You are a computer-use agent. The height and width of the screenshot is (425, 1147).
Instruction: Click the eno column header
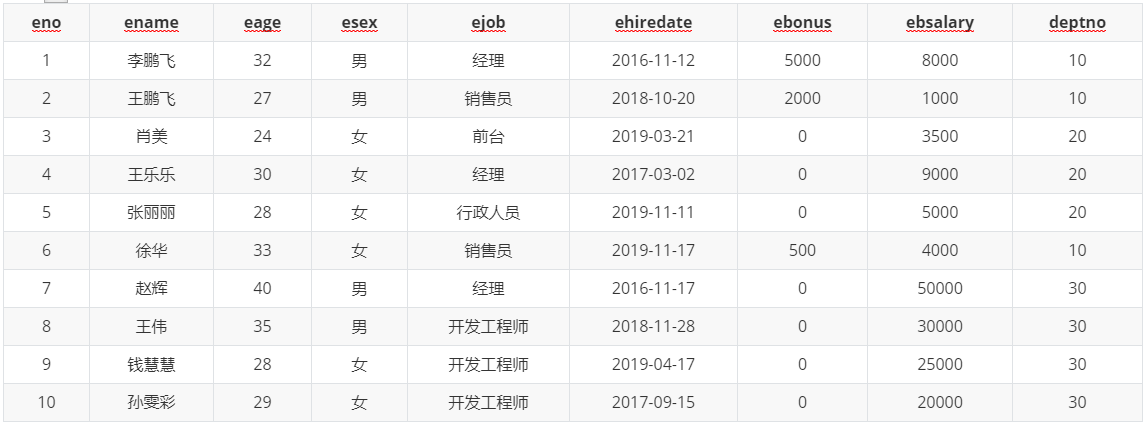coord(46,23)
